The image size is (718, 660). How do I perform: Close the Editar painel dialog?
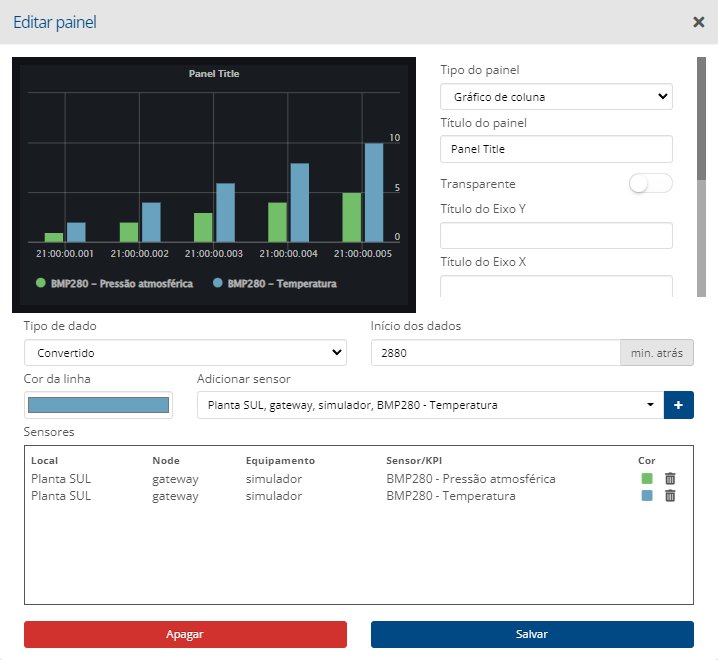pyautogui.click(x=698, y=22)
